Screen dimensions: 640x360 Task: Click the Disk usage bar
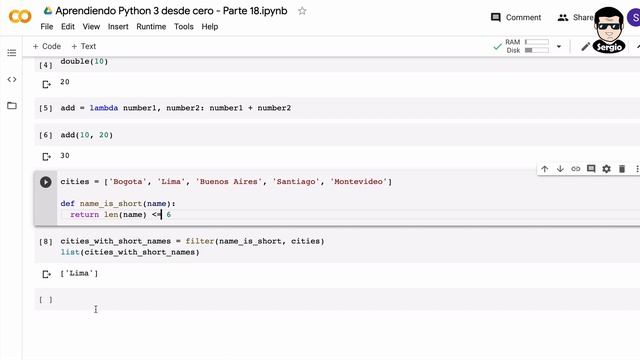point(537,50)
